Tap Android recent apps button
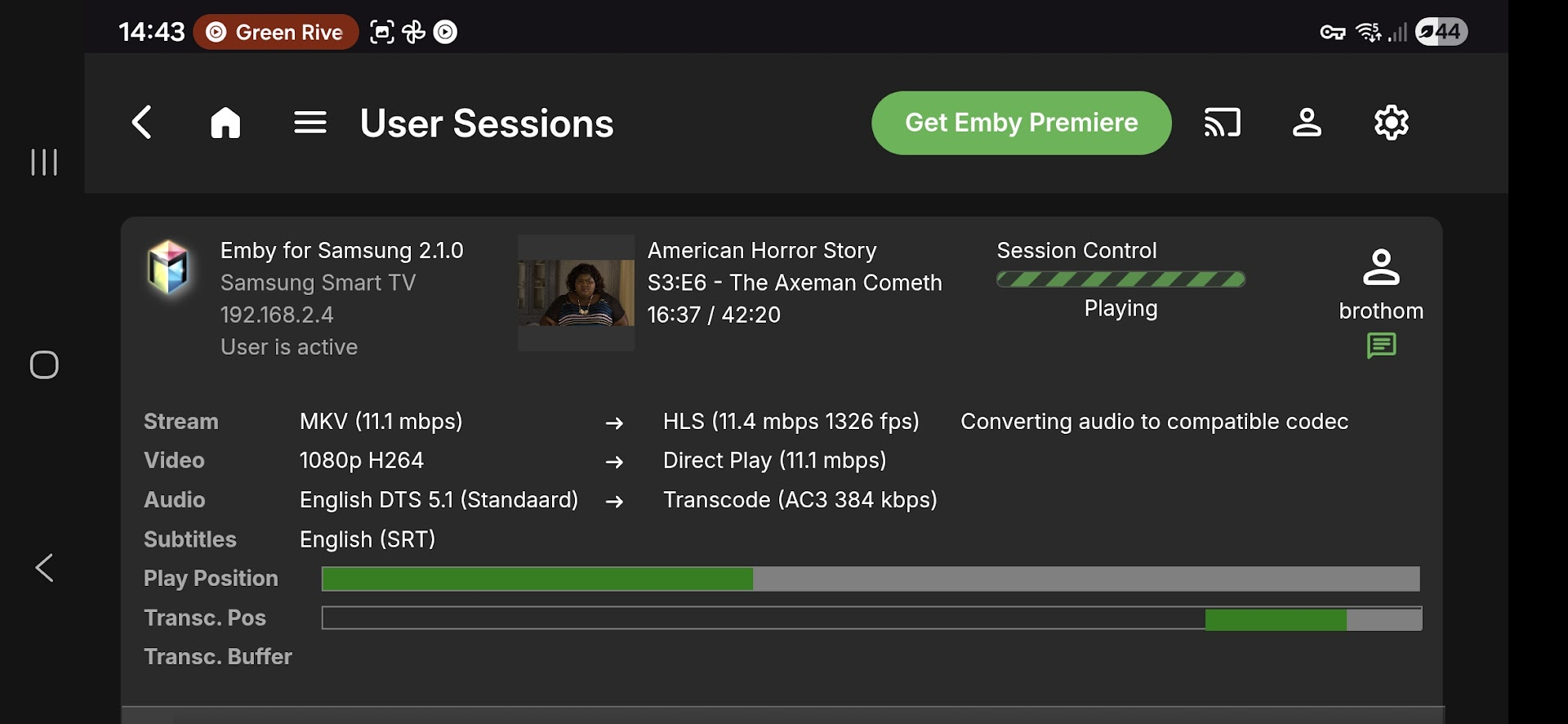The width and height of the screenshot is (1568, 724). click(44, 162)
